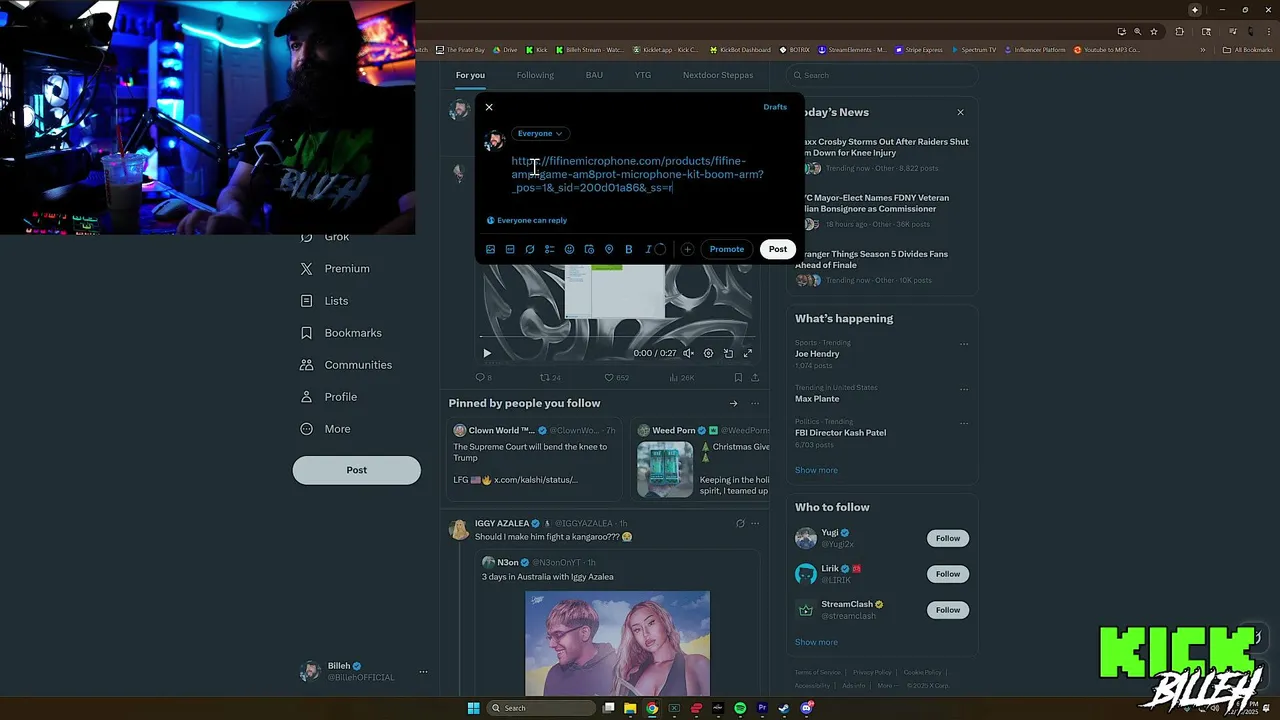
Task: Go to Profile in the sidebar
Action: (x=328, y=397)
